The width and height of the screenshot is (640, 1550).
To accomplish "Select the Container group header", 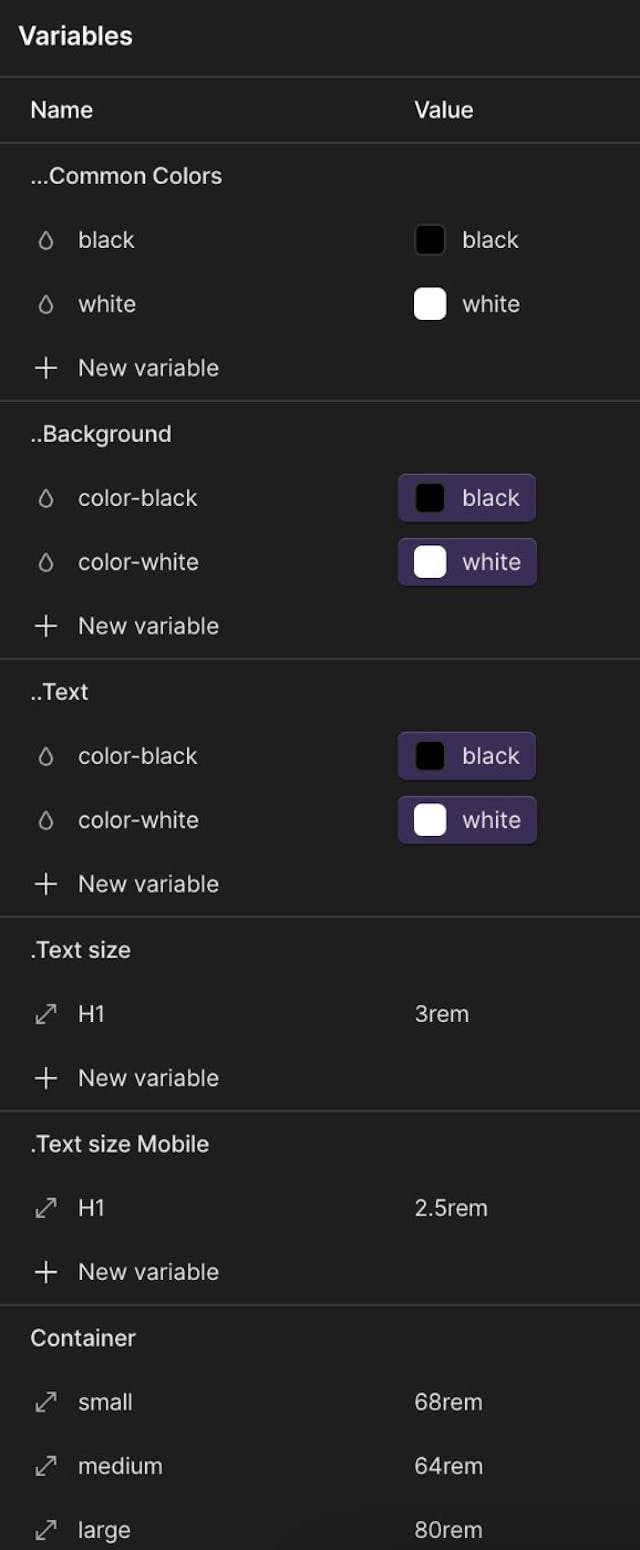I will [83, 1338].
